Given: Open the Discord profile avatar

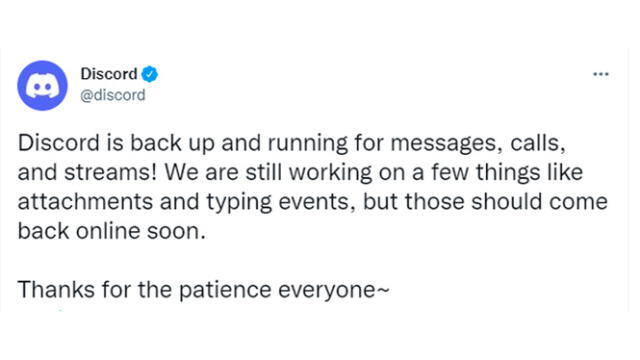Looking at the screenshot, I should point(42,86).
